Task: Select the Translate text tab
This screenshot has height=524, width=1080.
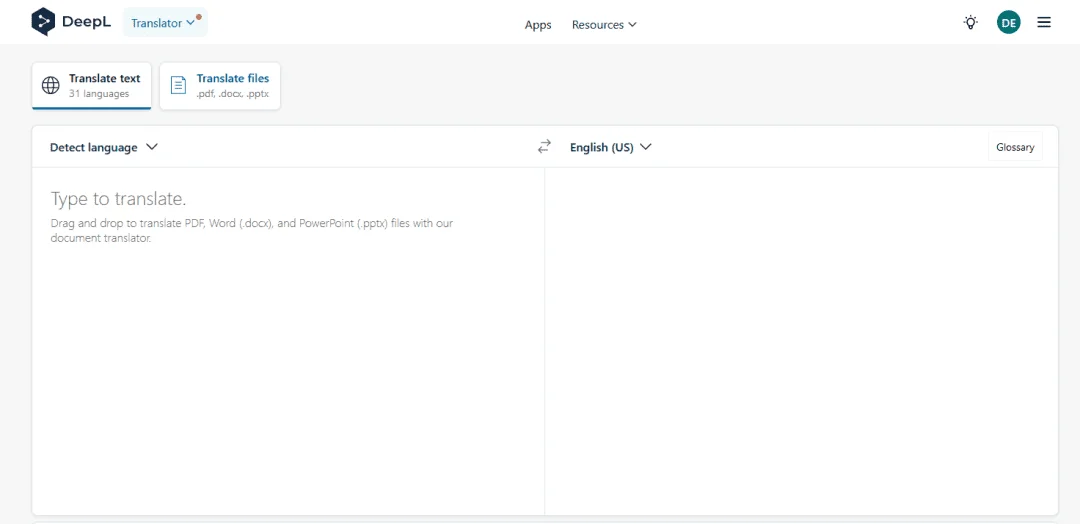Action: (92, 85)
